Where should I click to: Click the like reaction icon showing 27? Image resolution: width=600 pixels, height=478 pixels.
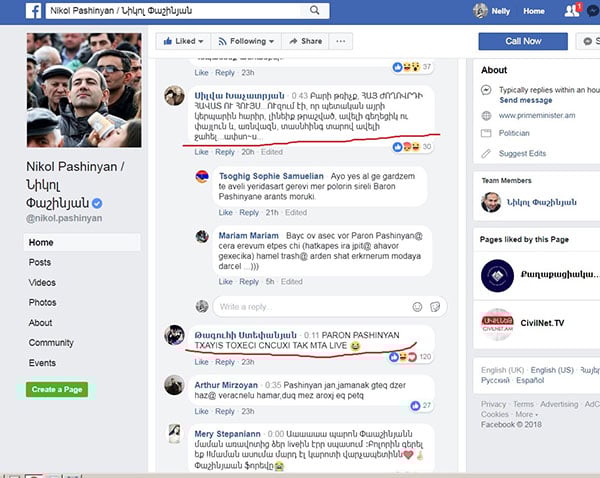click(x=415, y=406)
